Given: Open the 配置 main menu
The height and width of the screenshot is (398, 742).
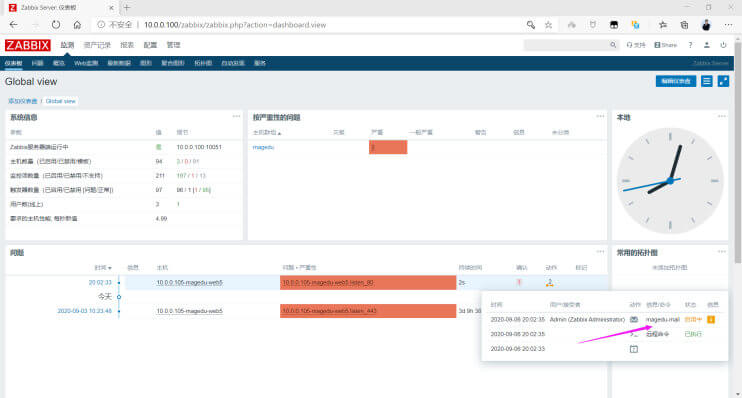Looking at the screenshot, I should click(150, 45).
